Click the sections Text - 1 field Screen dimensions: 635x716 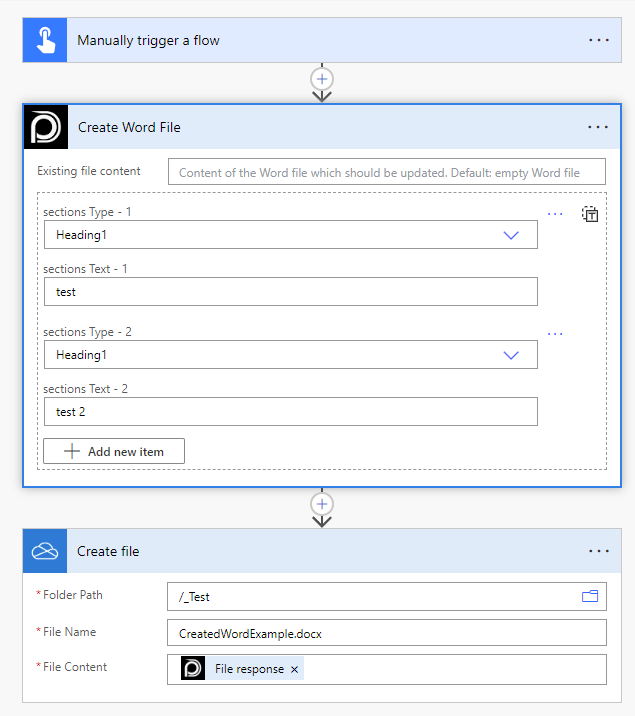click(x=290, y=292)
